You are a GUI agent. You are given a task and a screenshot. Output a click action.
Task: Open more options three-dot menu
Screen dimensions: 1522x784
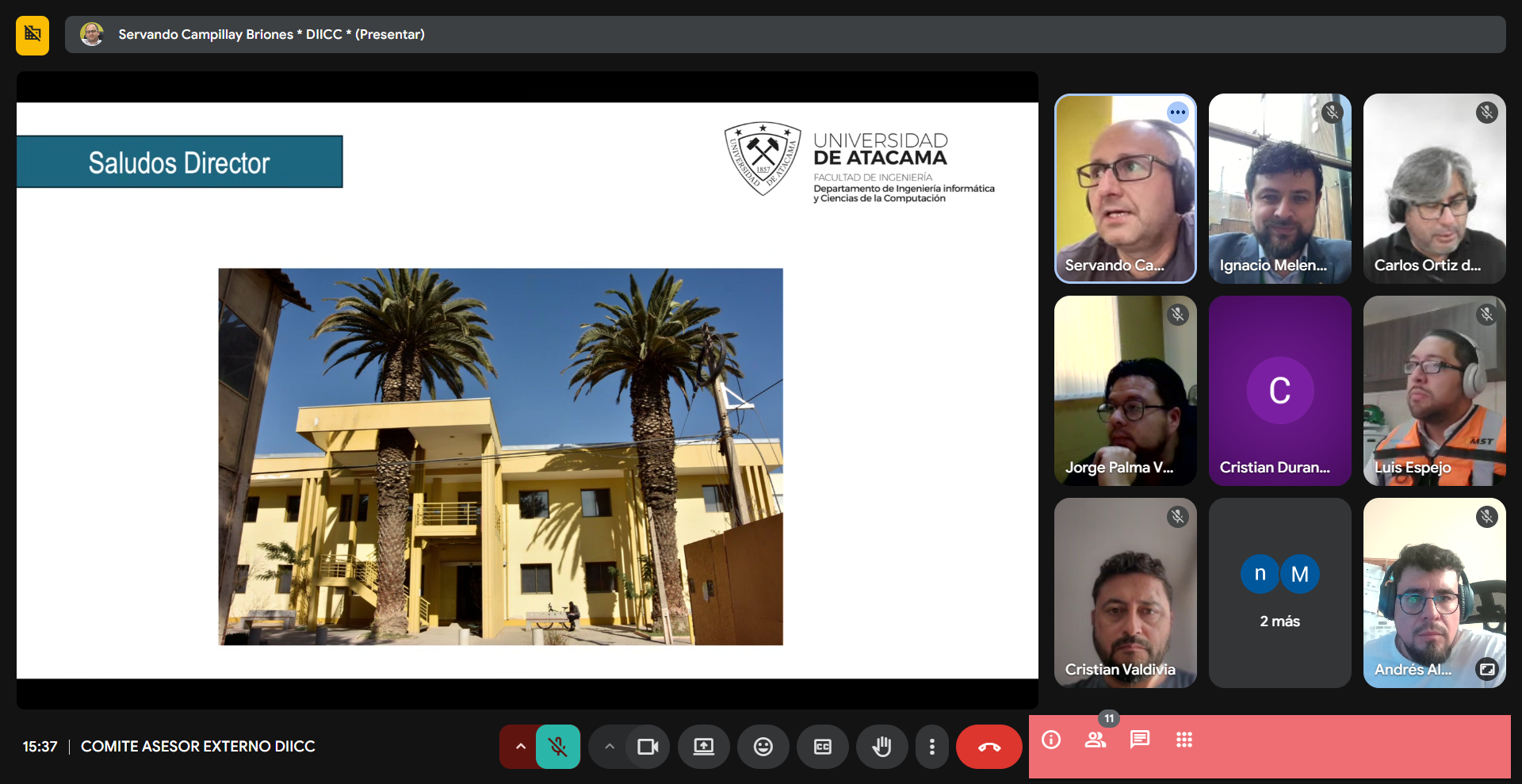click(931, 747)
